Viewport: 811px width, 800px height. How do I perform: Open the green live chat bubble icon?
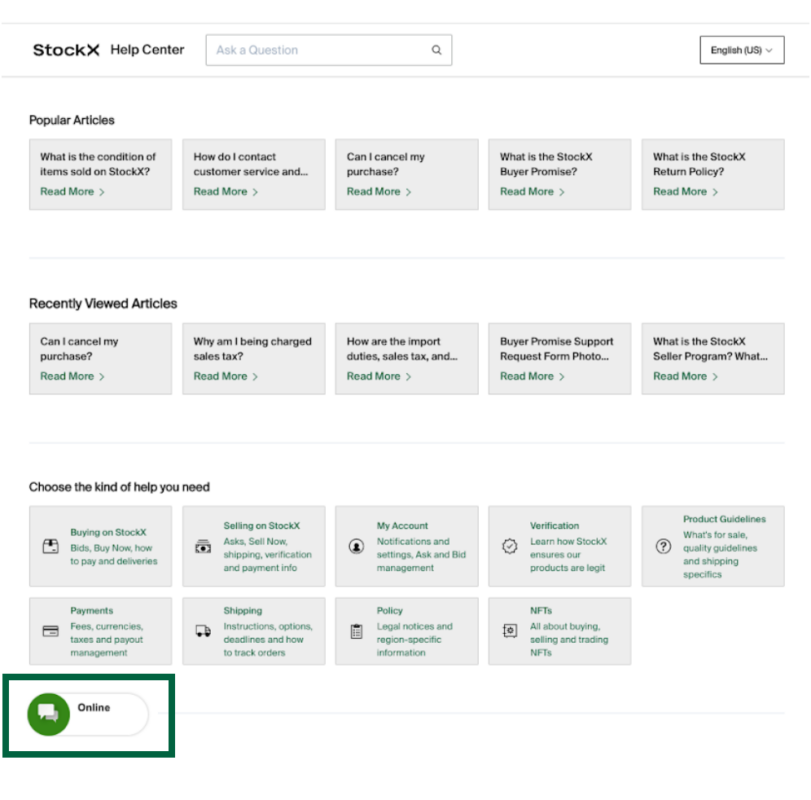[47, 713]
